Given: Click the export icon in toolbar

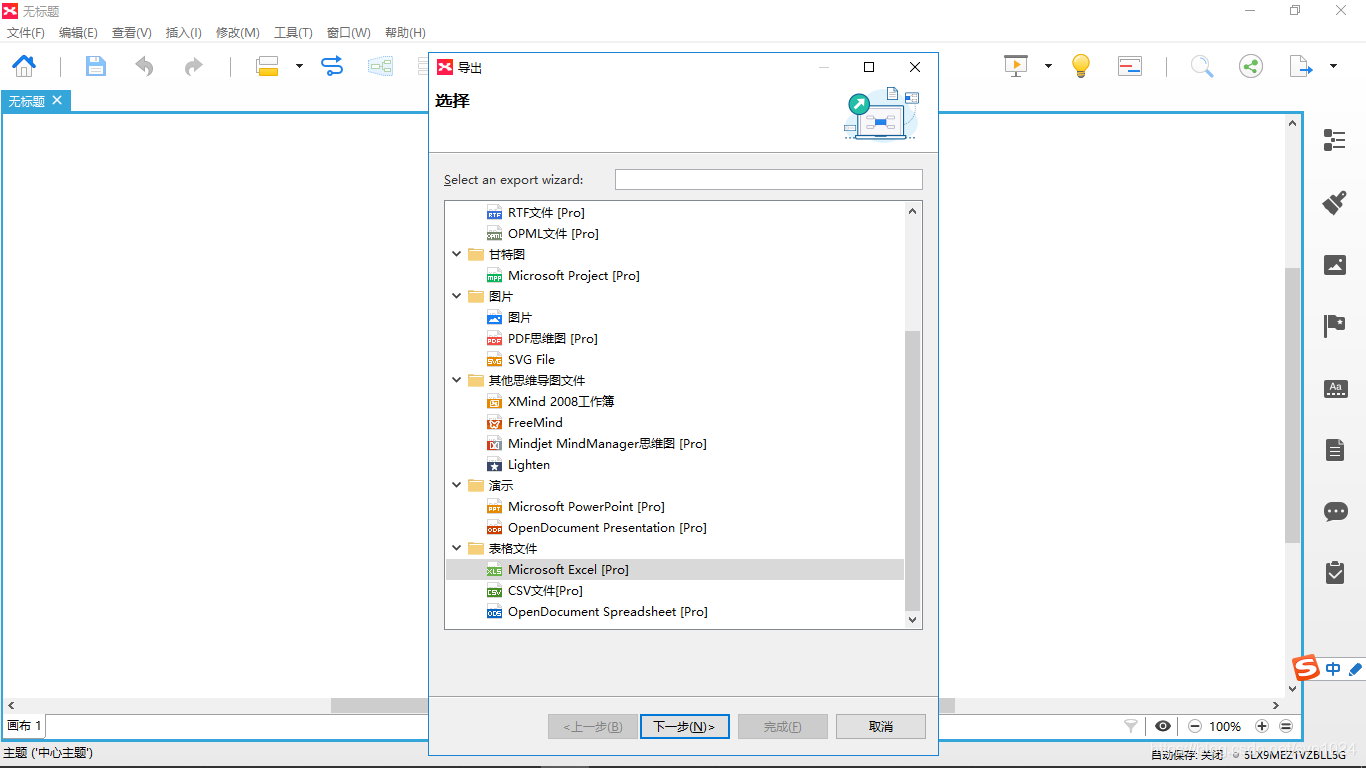Looking at the screenshot, I should pyautogui.click(x=1300, y=66).
